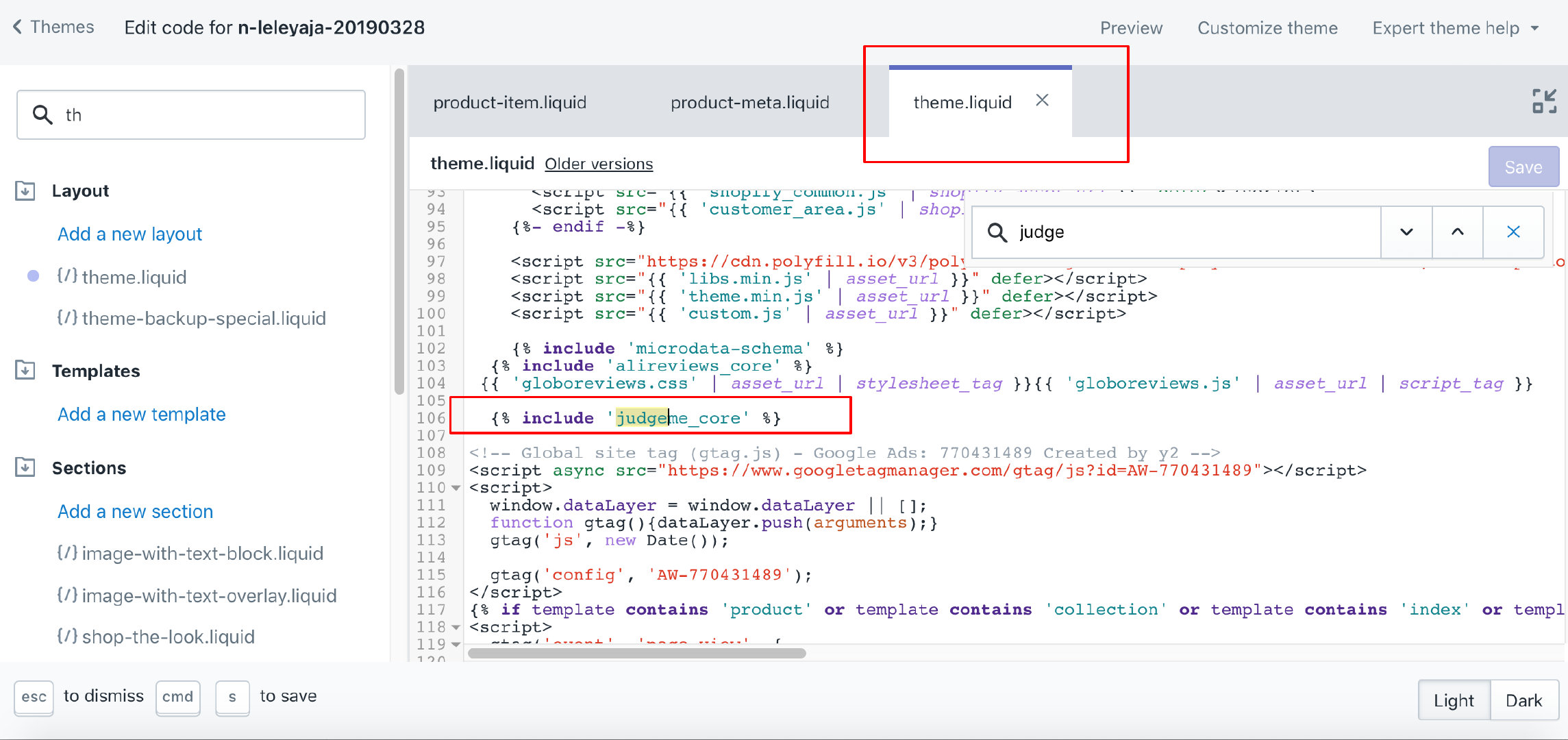This screenshot has height=740, width=1568.
Task: Open Customize theme
Action: [1267, 28]
